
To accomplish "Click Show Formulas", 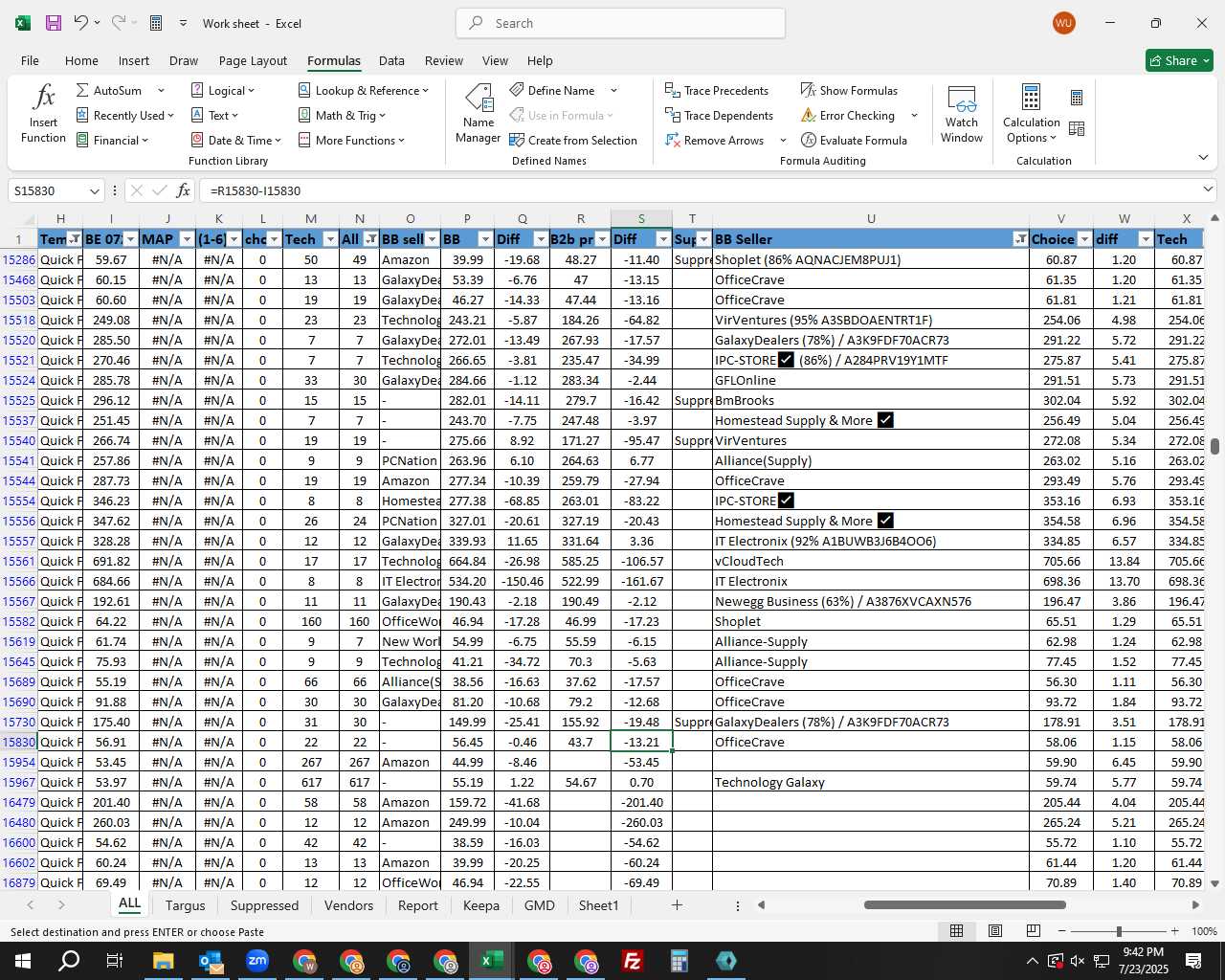I will 849,90.
